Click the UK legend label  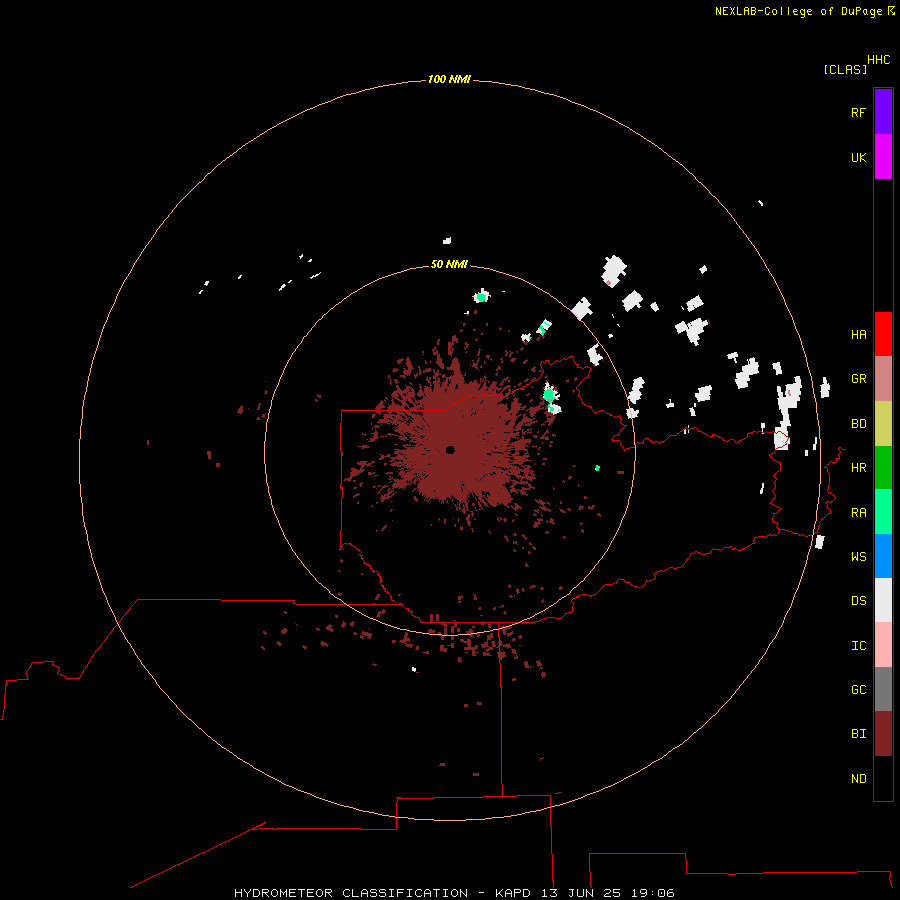[x=858, y=157]
